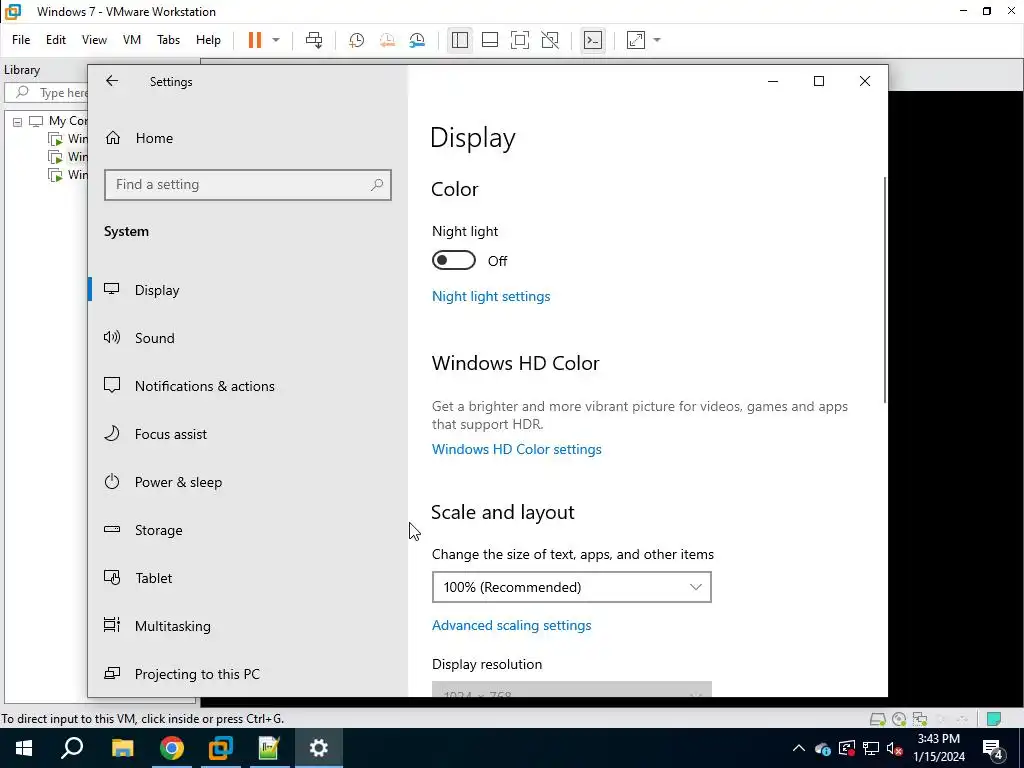Click the CD/DVD drive status icon
This screenshot has height=768, width=1024.
point(899,719)
